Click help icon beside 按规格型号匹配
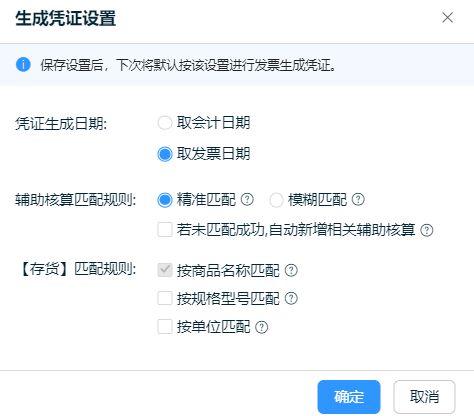 tap(291, 298)
